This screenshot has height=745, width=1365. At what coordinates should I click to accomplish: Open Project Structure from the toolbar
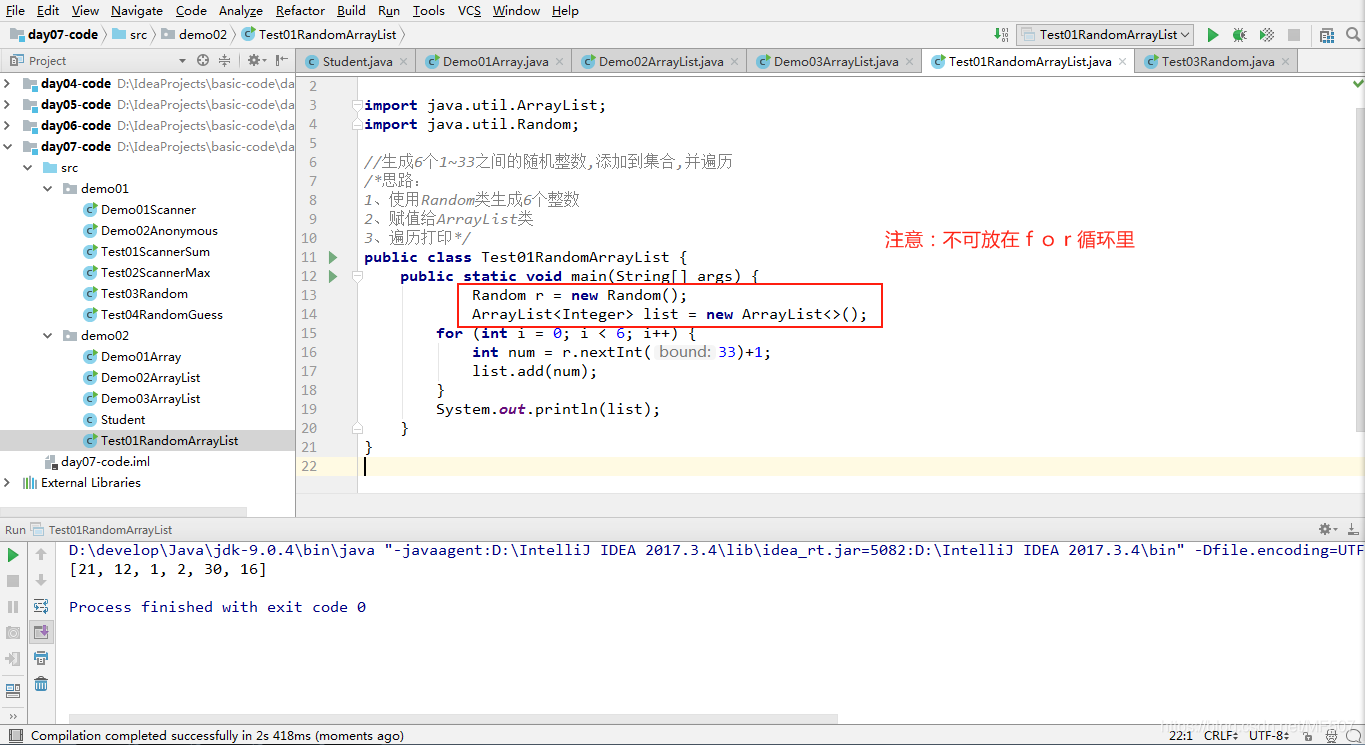[1327, 35]
